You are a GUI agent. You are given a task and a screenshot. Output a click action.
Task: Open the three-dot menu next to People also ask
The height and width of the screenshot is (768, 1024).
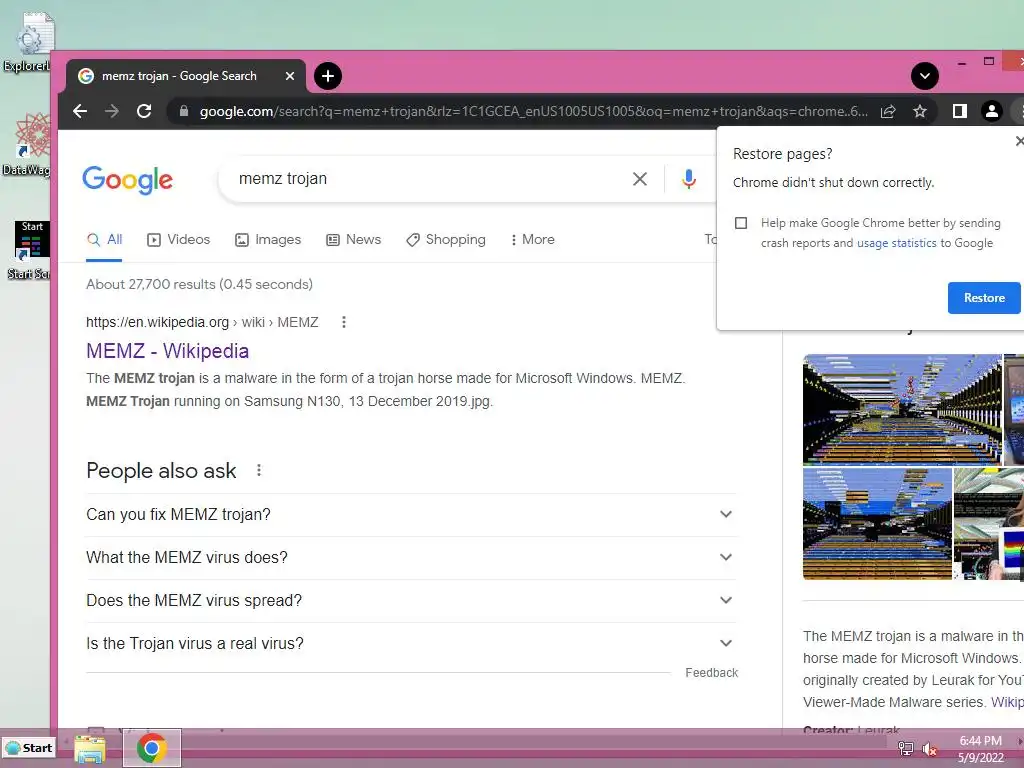pyautogui.click(x=259, y=470)
